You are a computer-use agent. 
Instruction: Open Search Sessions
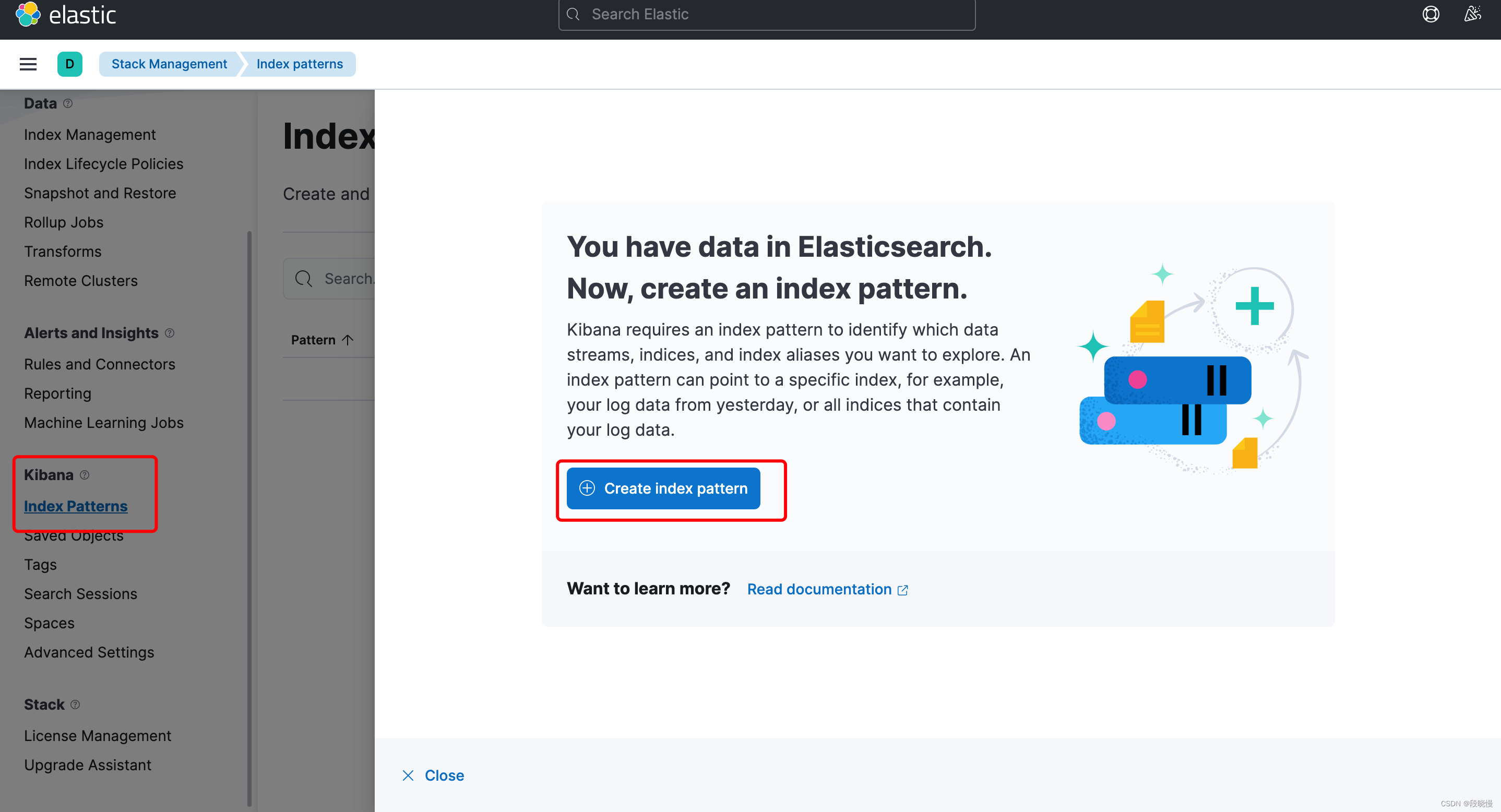click(80, 593)
